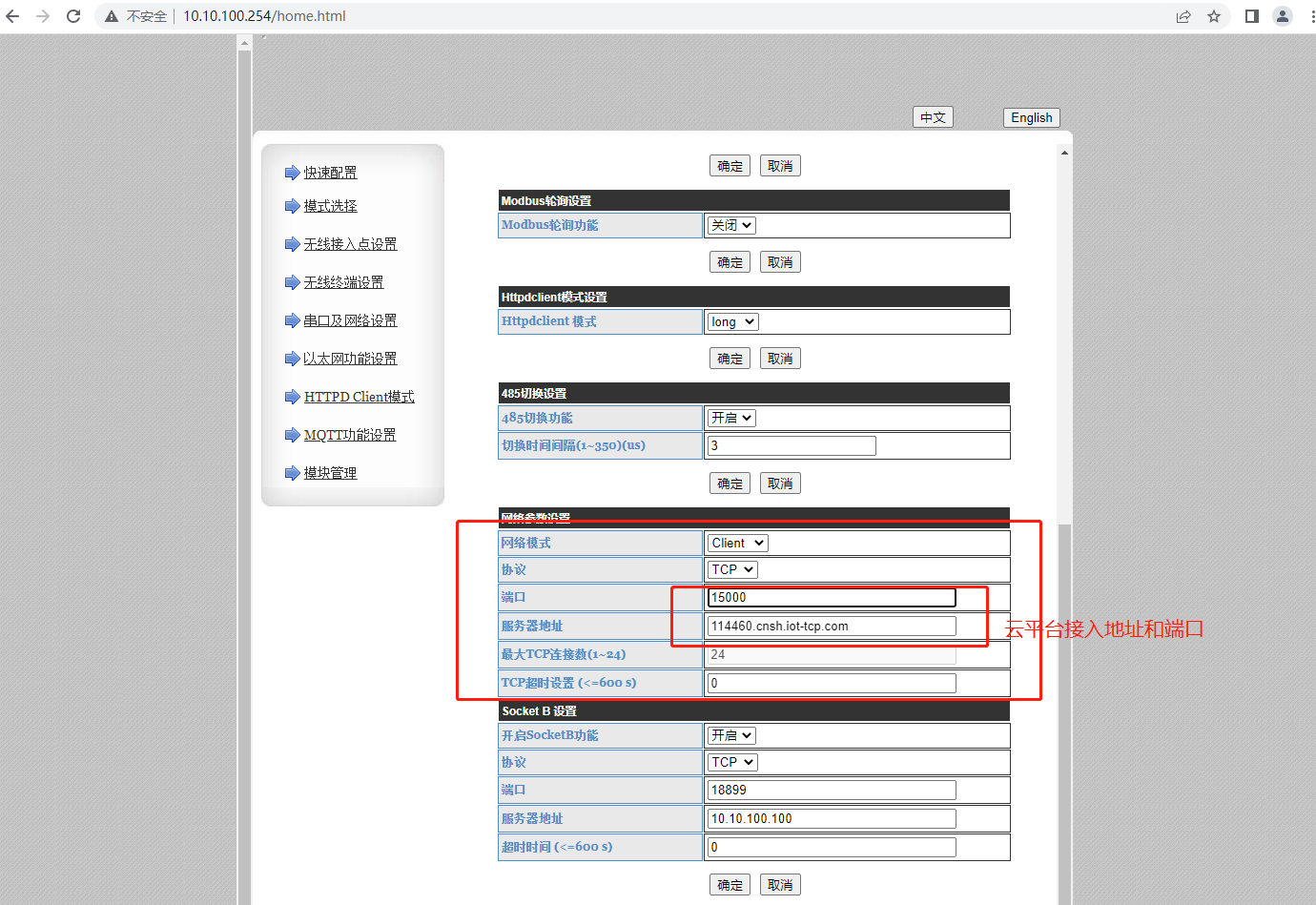Switch language with the English button
Viewport: 1316px width, 905px height.
tap(1031, 117)
